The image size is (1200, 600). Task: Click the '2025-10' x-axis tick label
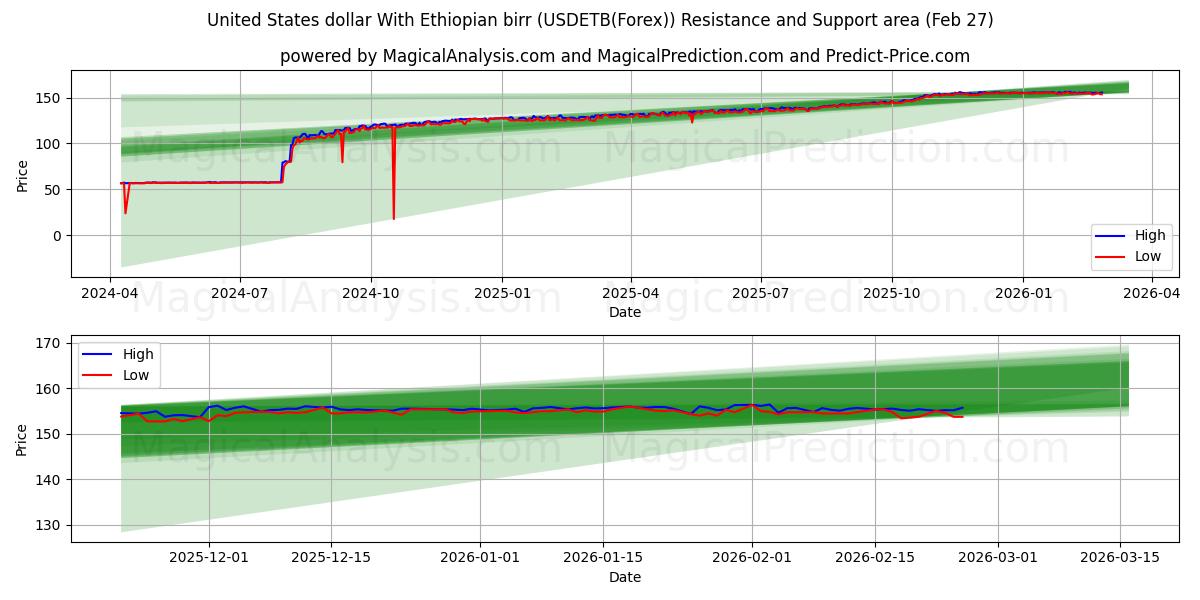(x=892, y=294)
